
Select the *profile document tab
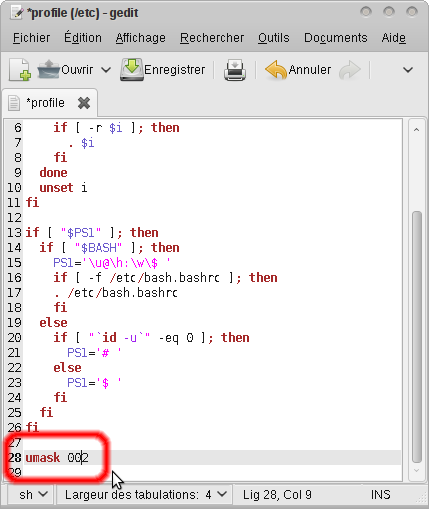click(49, 103)
